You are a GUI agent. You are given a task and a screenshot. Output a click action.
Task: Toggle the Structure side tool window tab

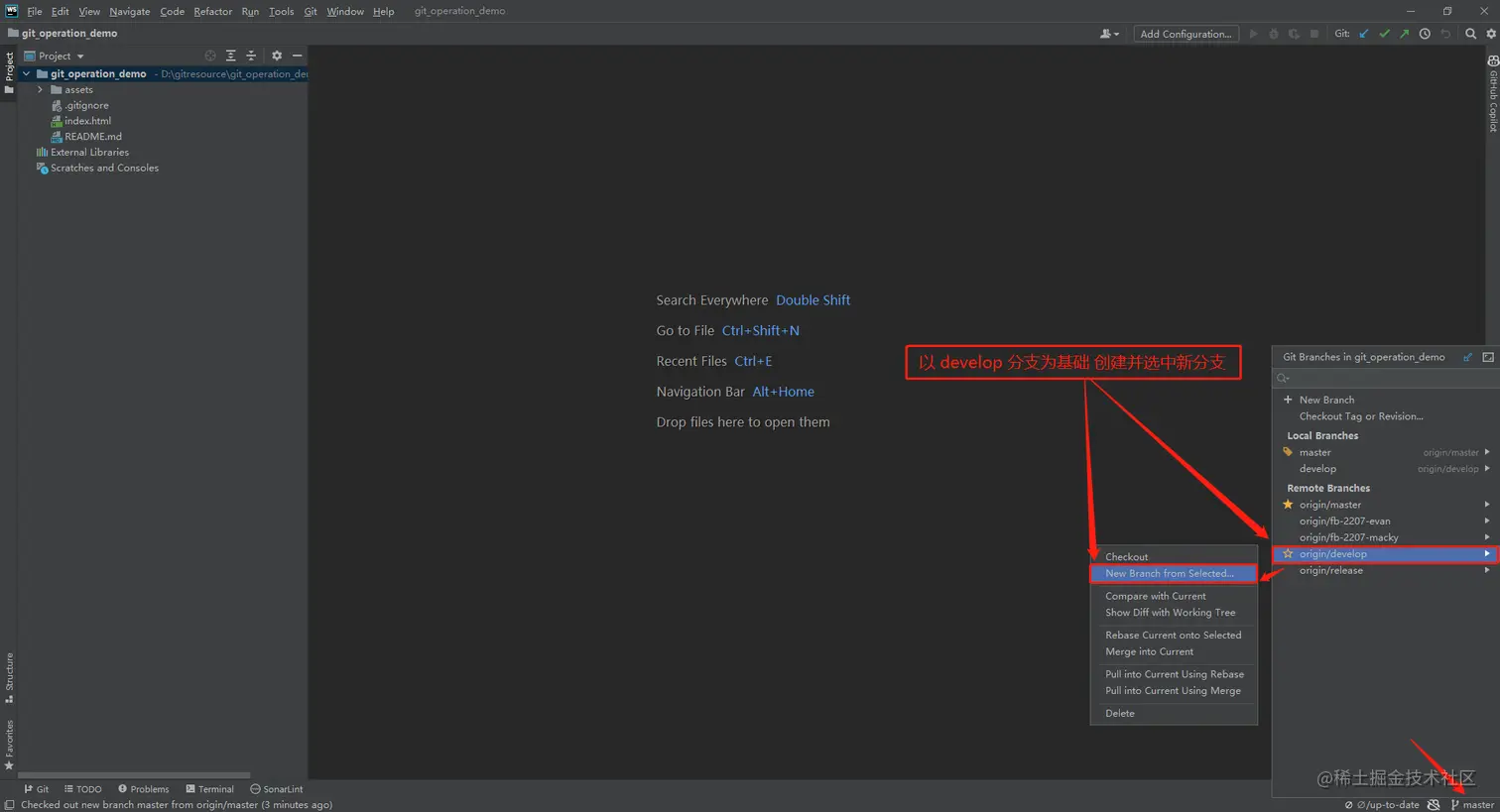[x=9, y=677]
